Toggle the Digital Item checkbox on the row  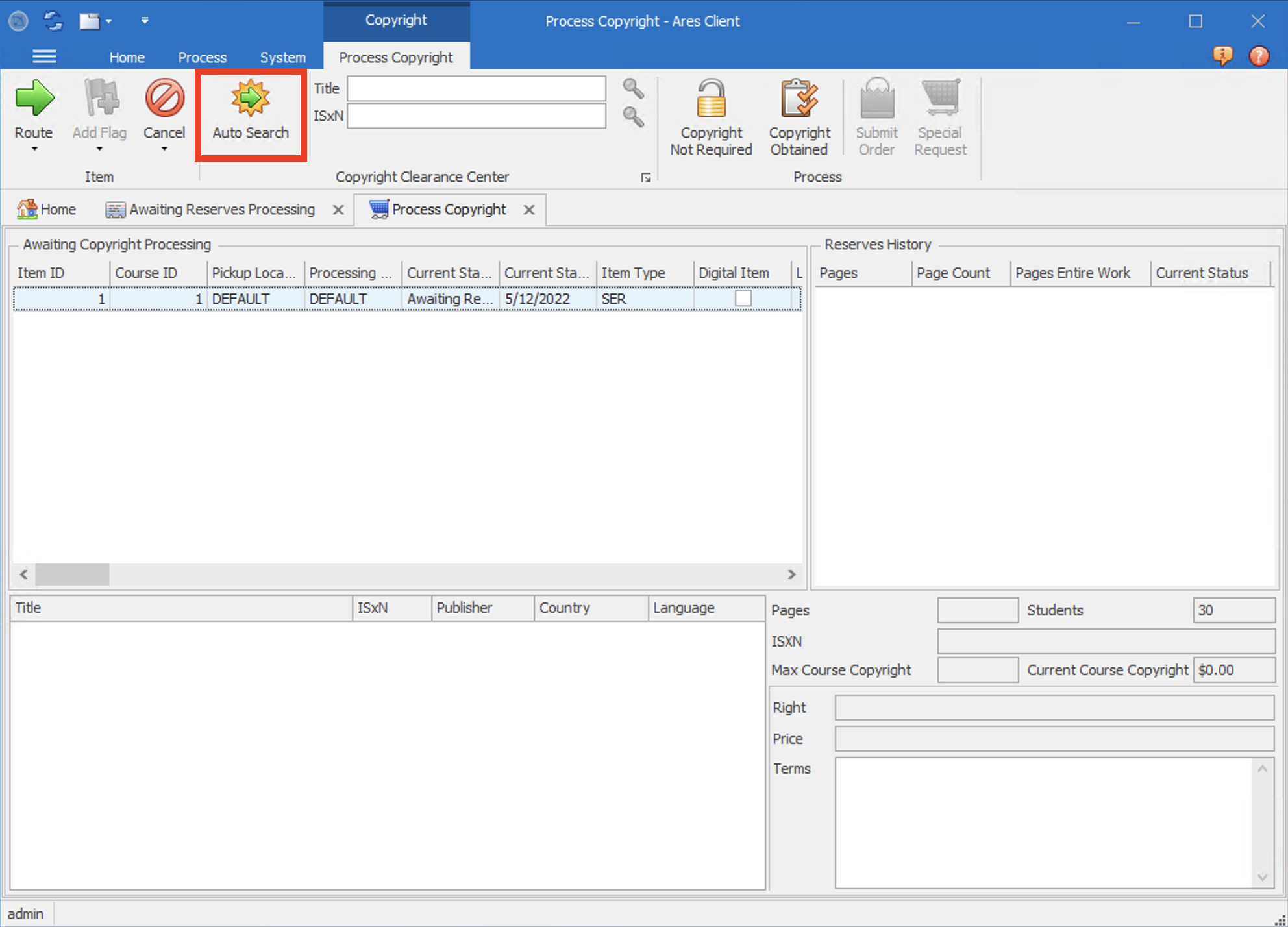(742, 298)
